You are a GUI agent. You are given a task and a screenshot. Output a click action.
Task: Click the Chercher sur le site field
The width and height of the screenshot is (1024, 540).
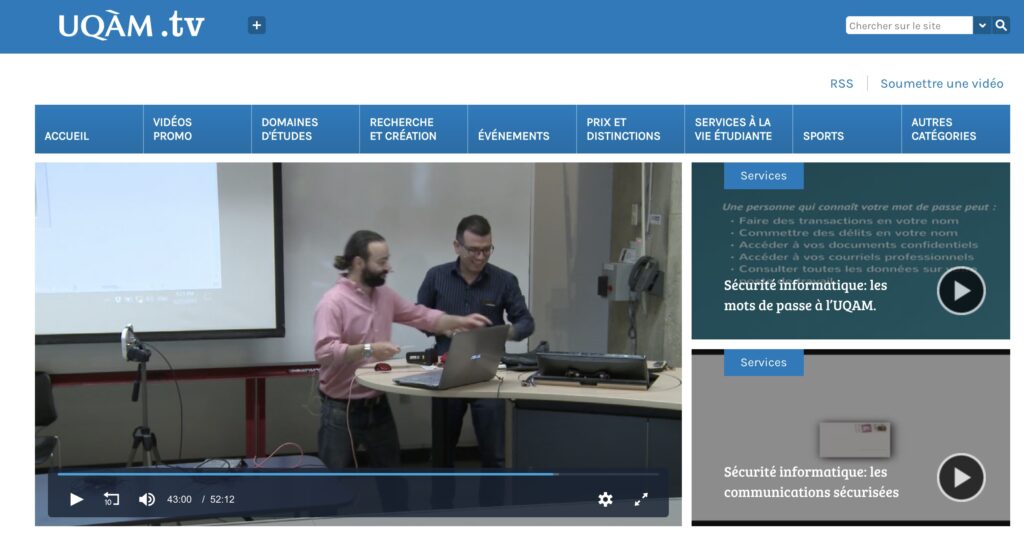(x=908, y=26)
